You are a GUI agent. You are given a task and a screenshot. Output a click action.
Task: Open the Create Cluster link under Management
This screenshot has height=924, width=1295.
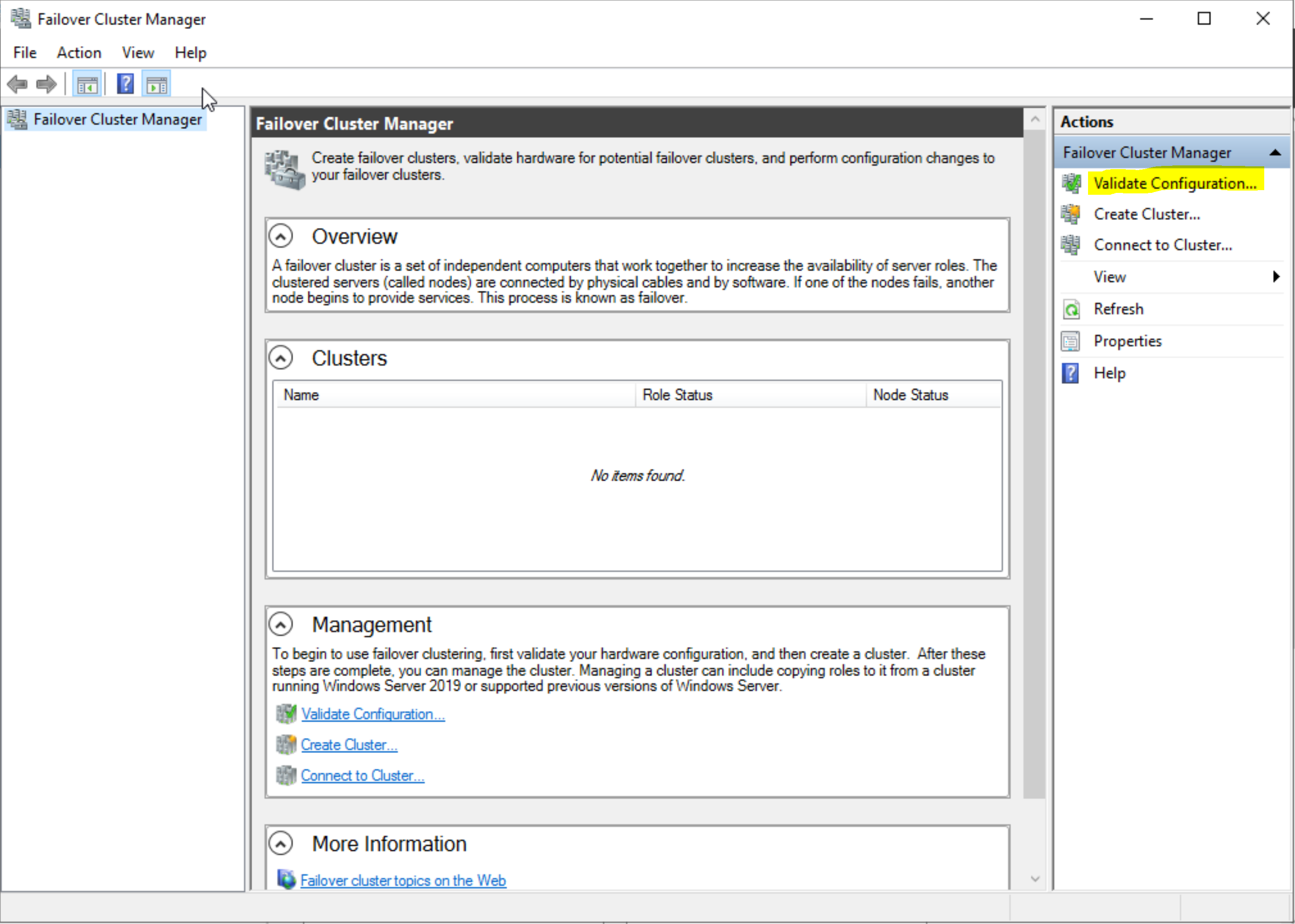pos(349,745)
